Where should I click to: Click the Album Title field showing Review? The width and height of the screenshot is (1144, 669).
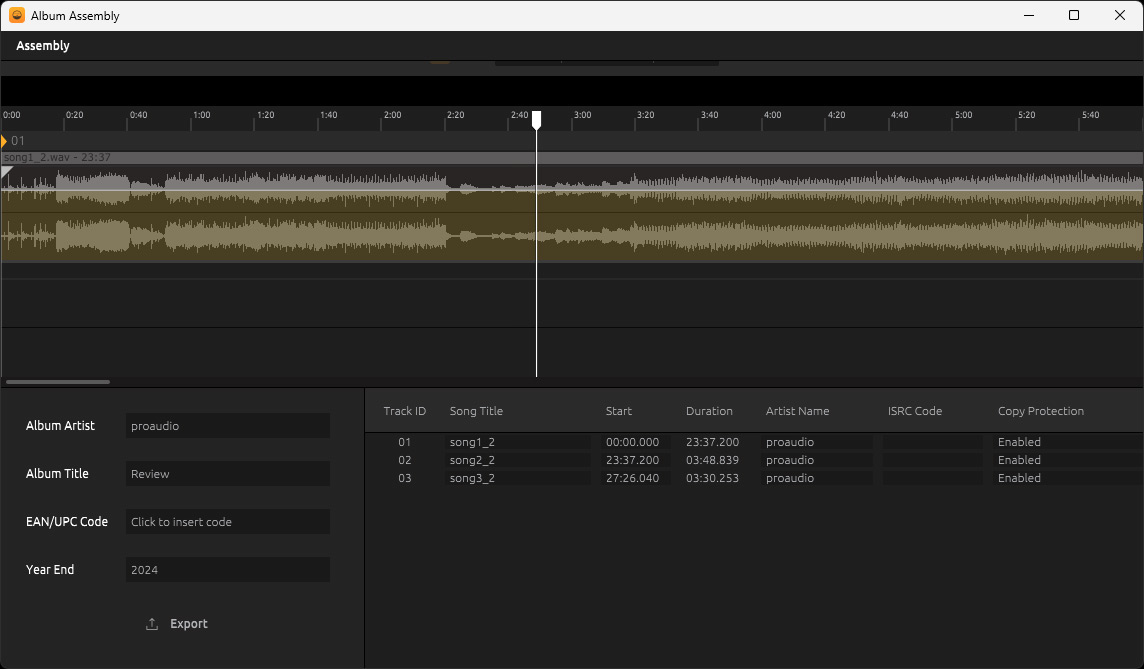tap(227, 474)
